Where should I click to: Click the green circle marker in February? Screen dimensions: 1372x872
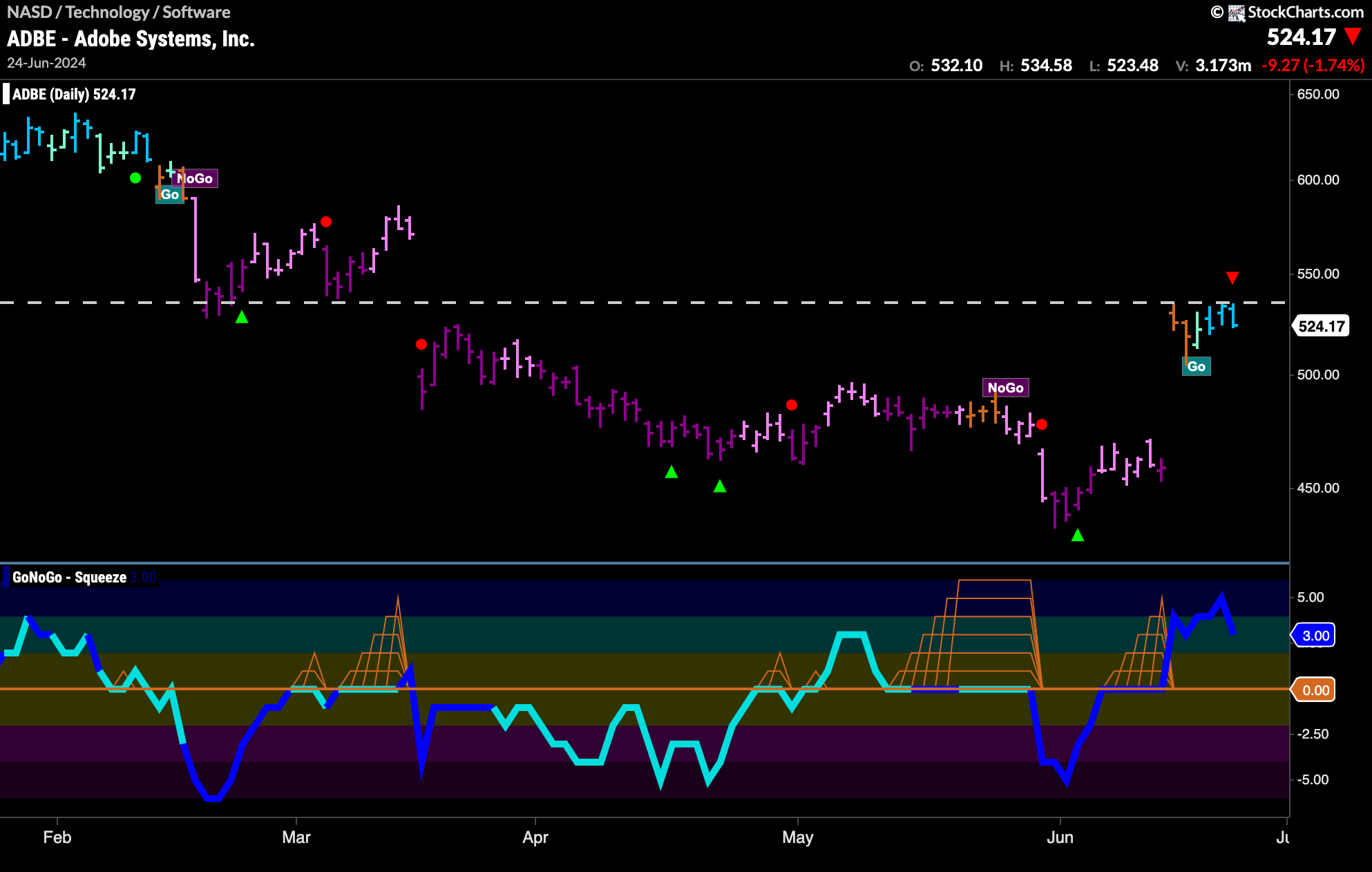click(x=135, y=178)
